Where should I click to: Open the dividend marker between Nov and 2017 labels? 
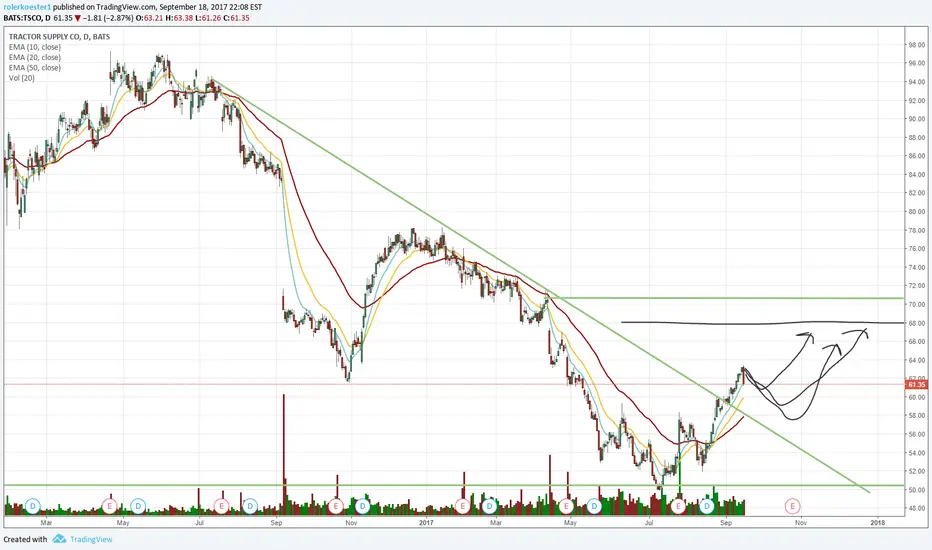pyautogui.click(x=362, y=507)
